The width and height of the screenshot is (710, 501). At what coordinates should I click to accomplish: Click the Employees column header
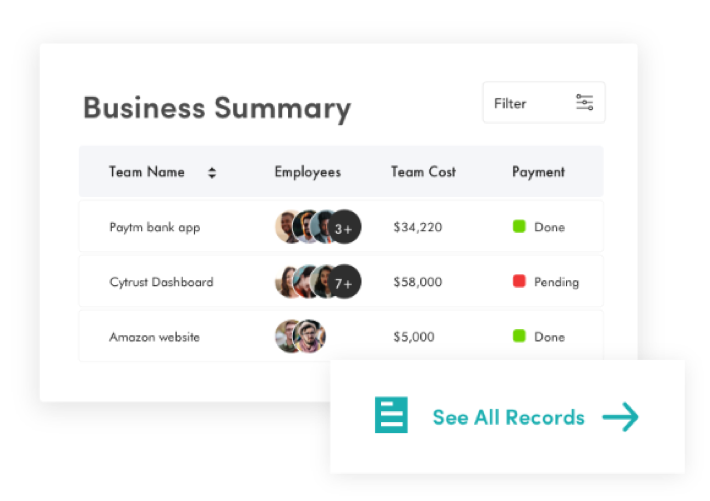click(308, 173)
